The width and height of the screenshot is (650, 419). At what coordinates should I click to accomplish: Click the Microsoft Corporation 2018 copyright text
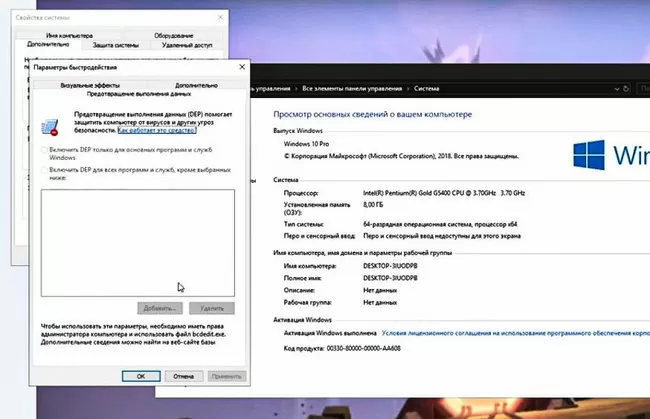tap(401, 156)
